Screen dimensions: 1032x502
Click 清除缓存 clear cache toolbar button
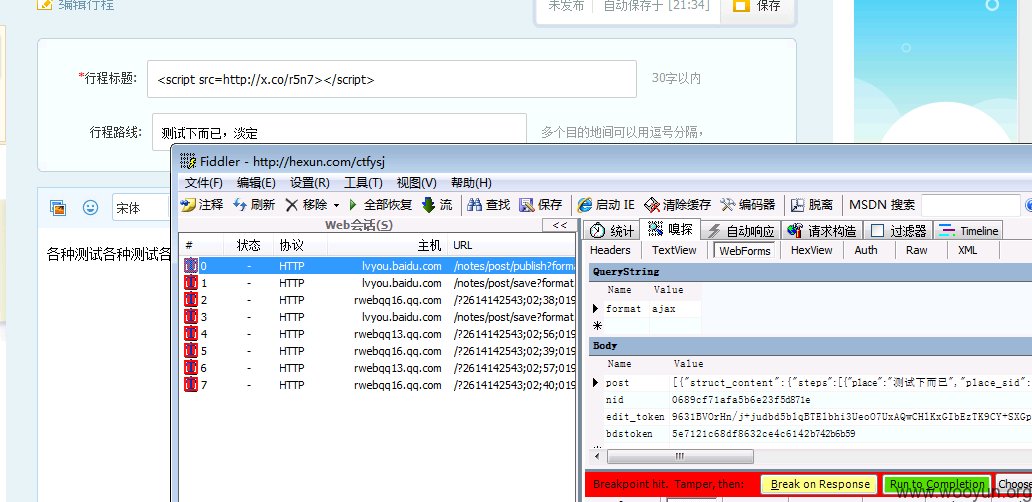click(x=677, y=205)
